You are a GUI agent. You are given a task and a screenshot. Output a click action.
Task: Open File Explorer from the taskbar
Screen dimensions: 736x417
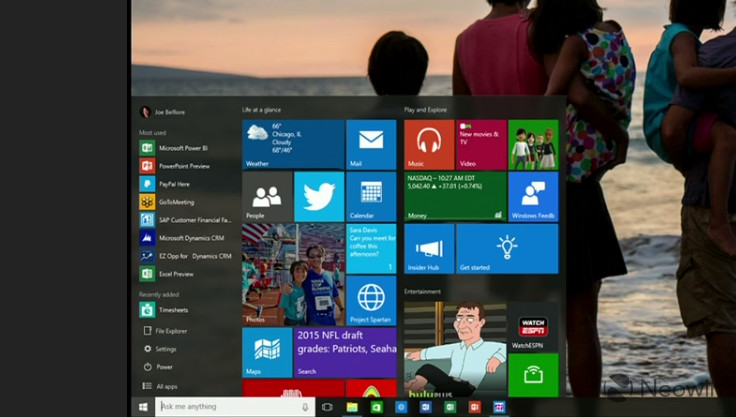(352, 407)
